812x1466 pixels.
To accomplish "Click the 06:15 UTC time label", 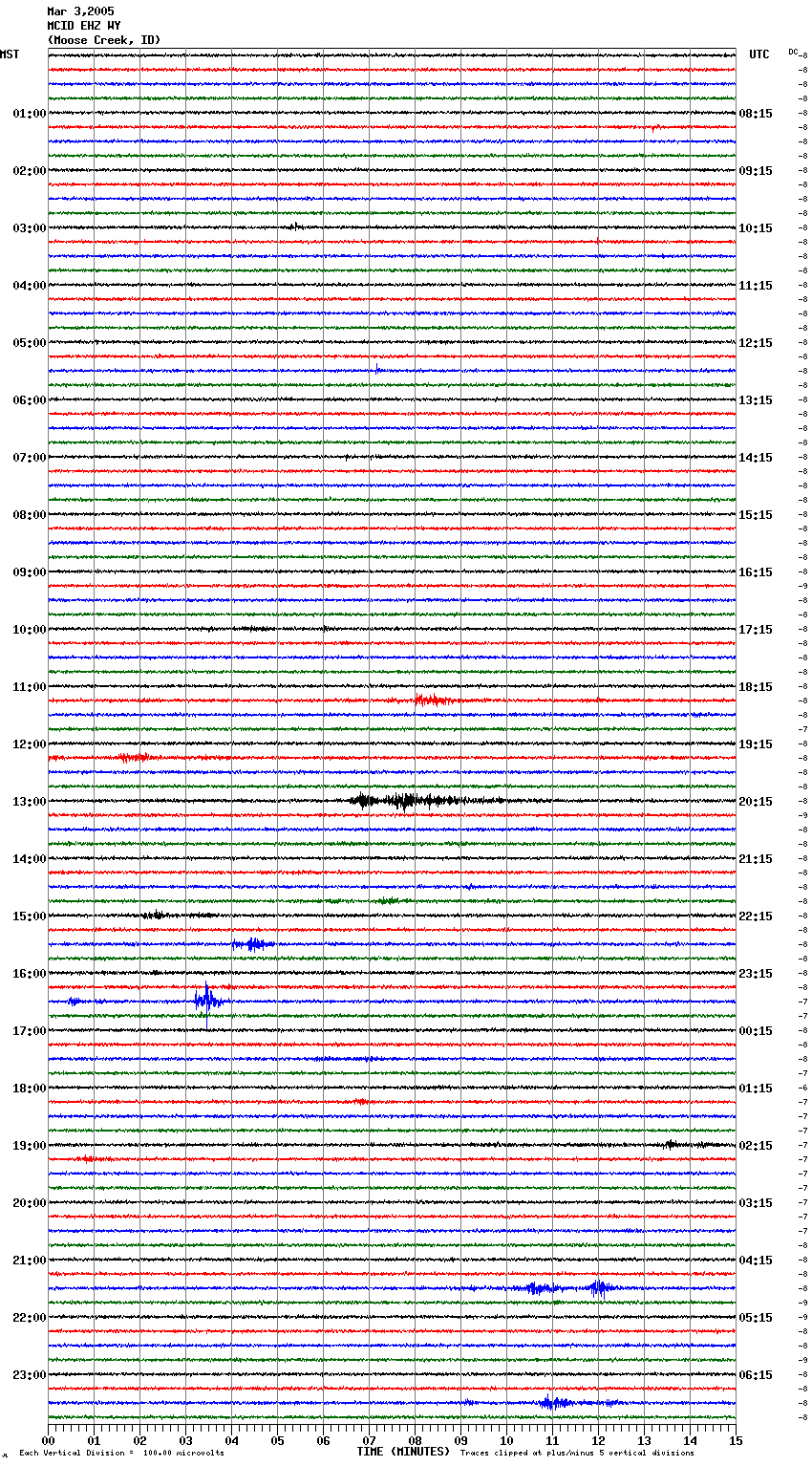I will [756, 1375].
